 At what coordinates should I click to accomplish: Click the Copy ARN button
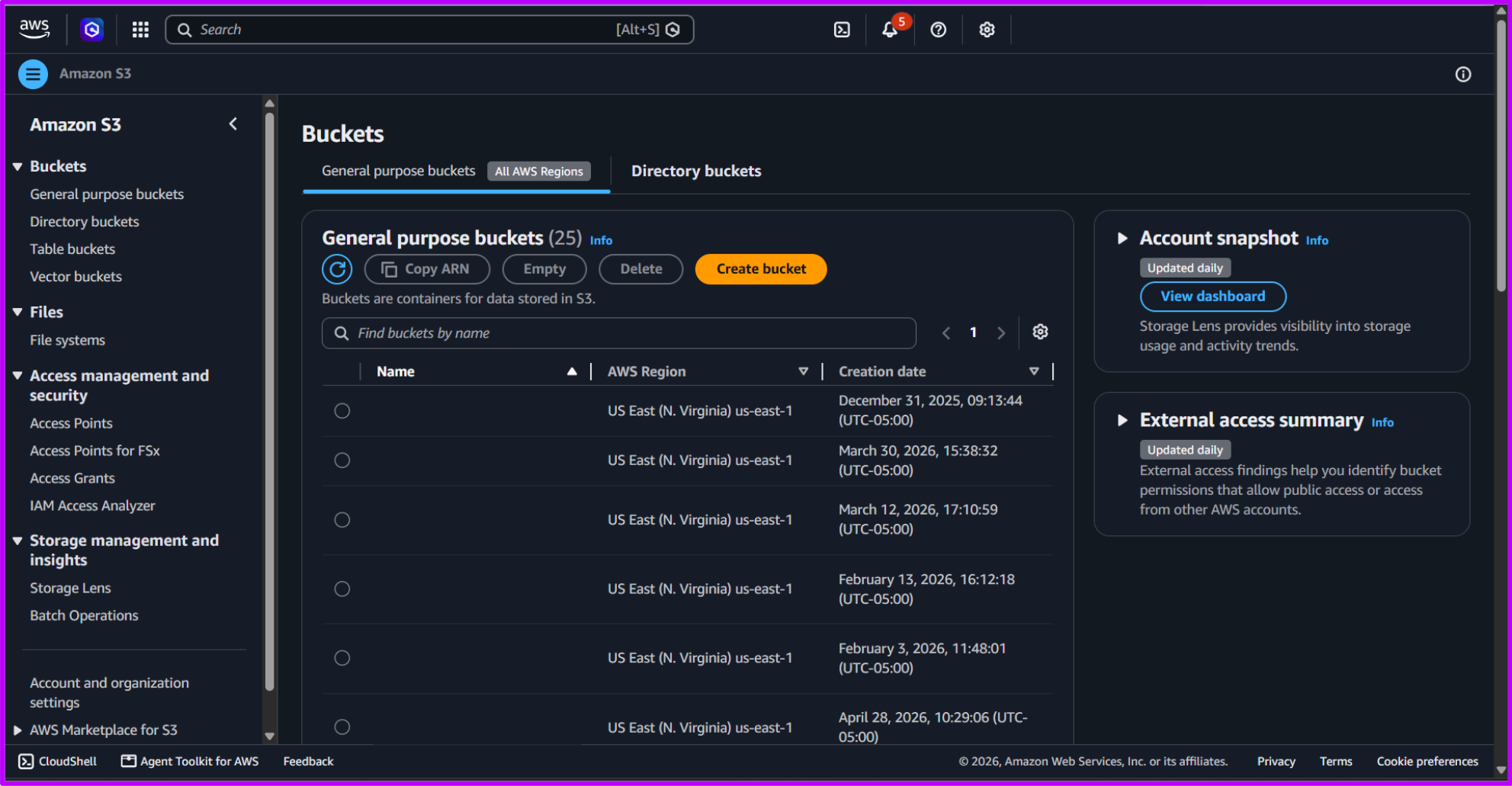point(427,269)
